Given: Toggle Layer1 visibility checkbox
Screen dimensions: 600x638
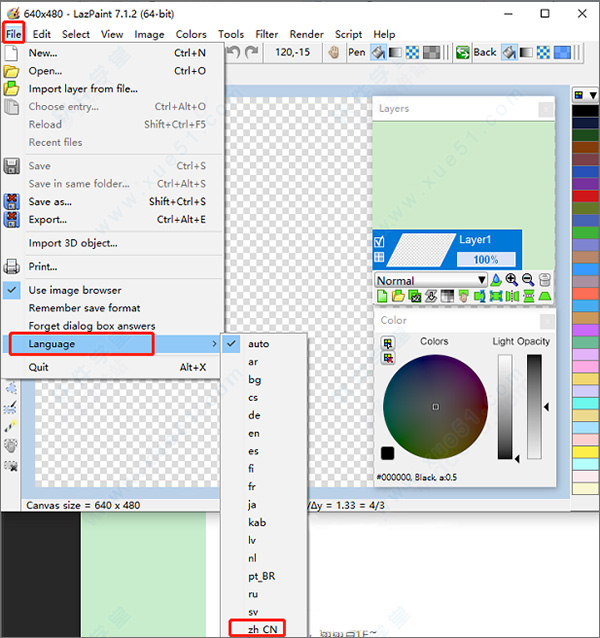Looking at the screenshot, I should coord(379,242).
